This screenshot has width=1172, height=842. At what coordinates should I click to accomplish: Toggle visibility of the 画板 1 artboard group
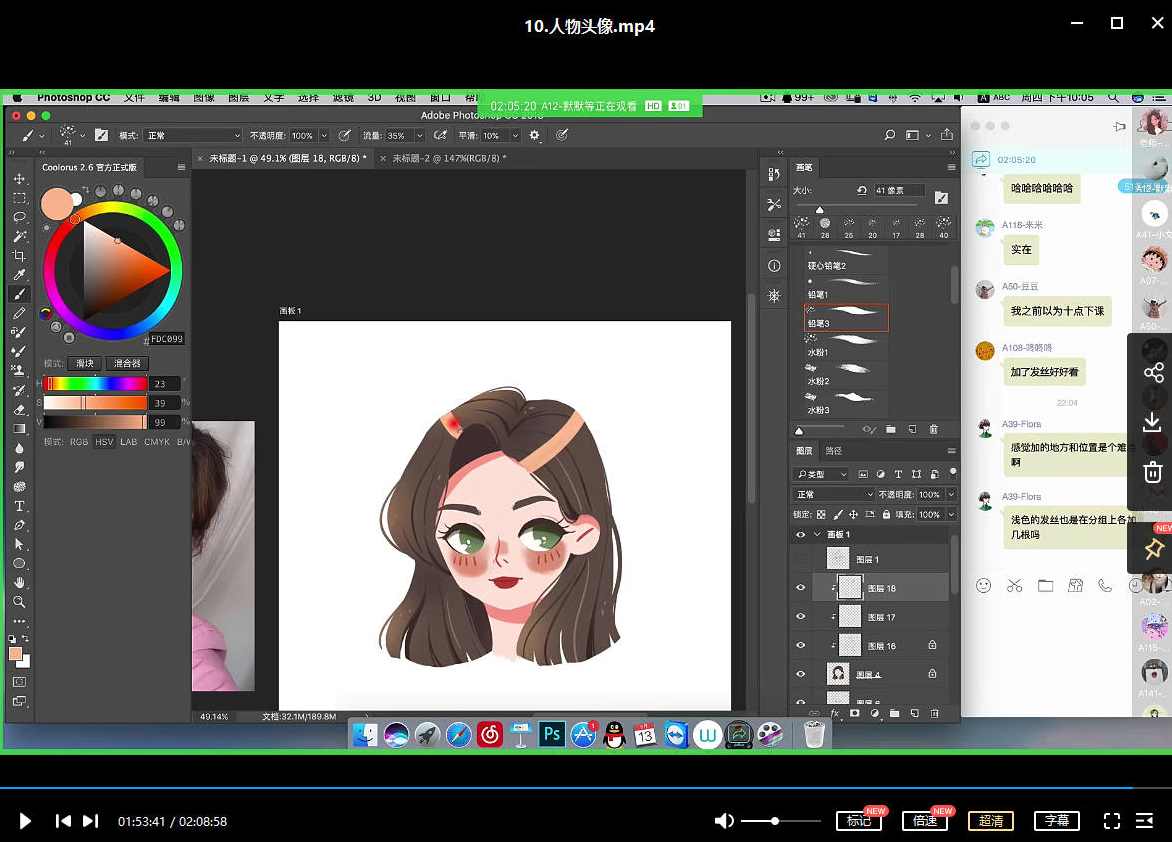pos(800,535)
